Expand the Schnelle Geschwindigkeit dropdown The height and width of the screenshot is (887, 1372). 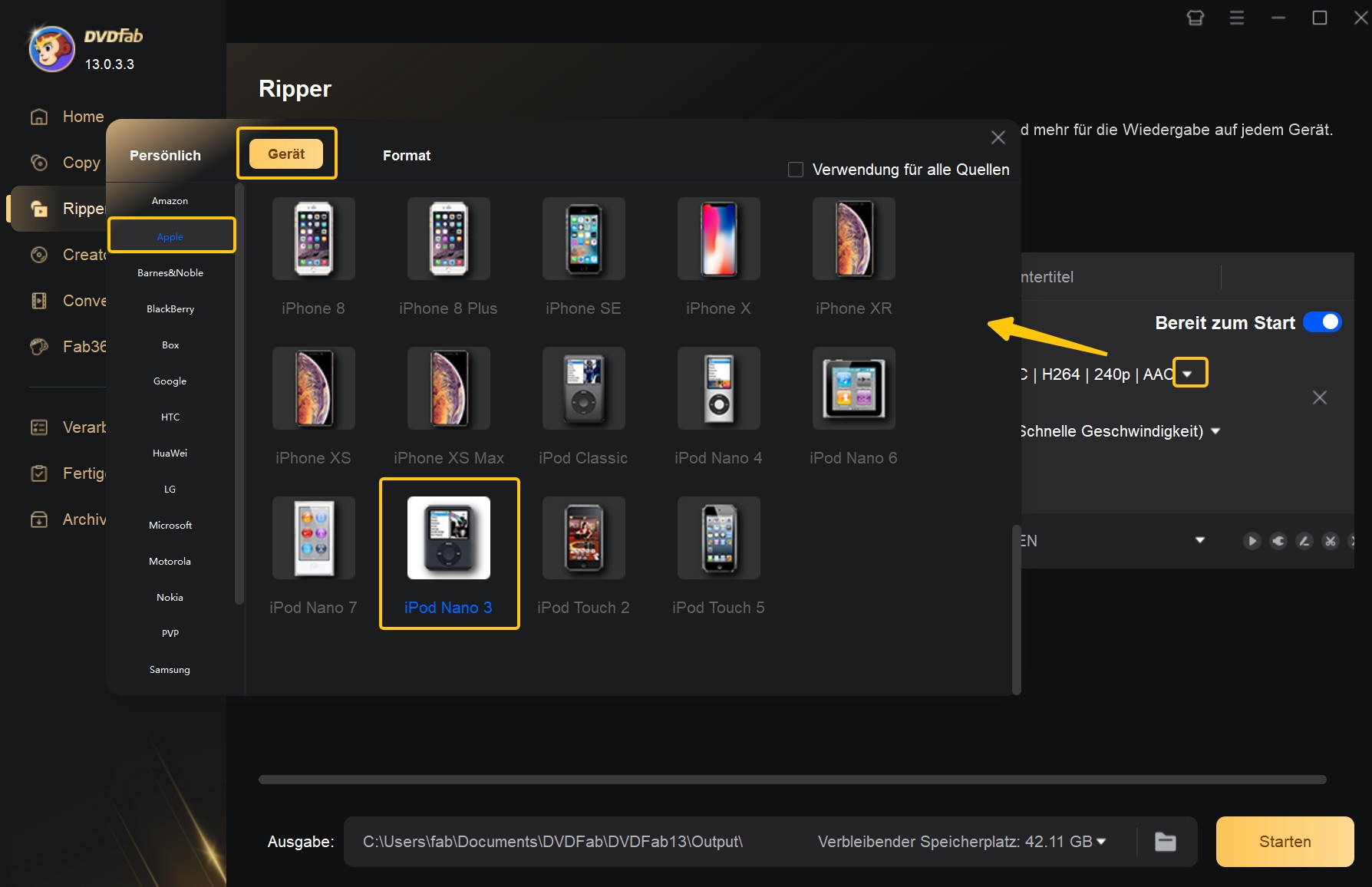coord(1215,431)
